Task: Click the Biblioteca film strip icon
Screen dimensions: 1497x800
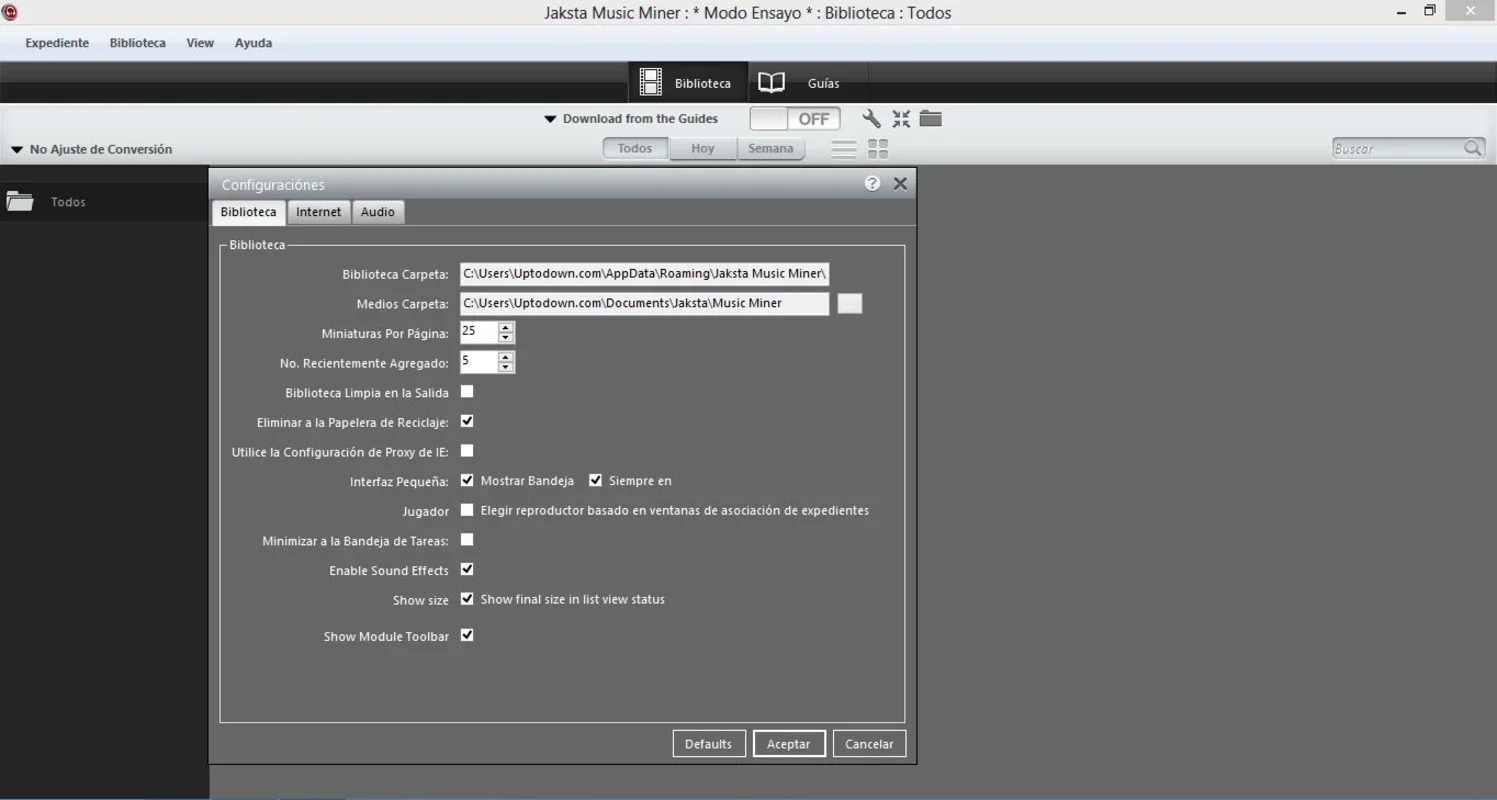Action: (x=651, y=82)
